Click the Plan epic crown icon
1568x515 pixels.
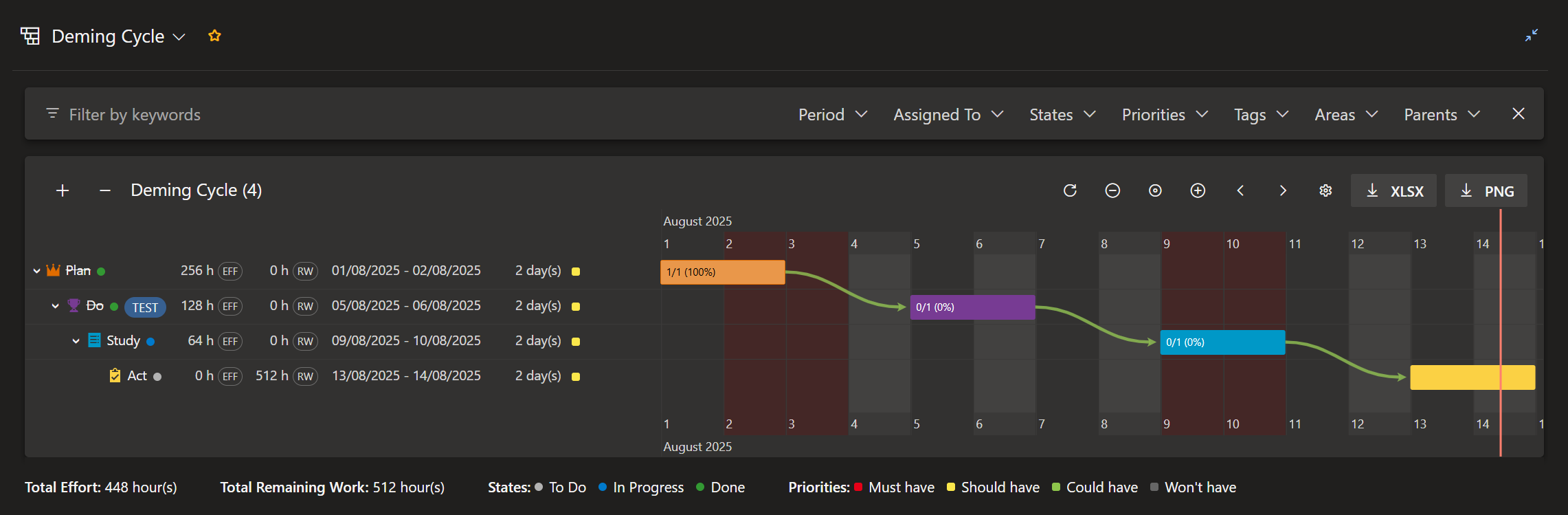(53, 270)
